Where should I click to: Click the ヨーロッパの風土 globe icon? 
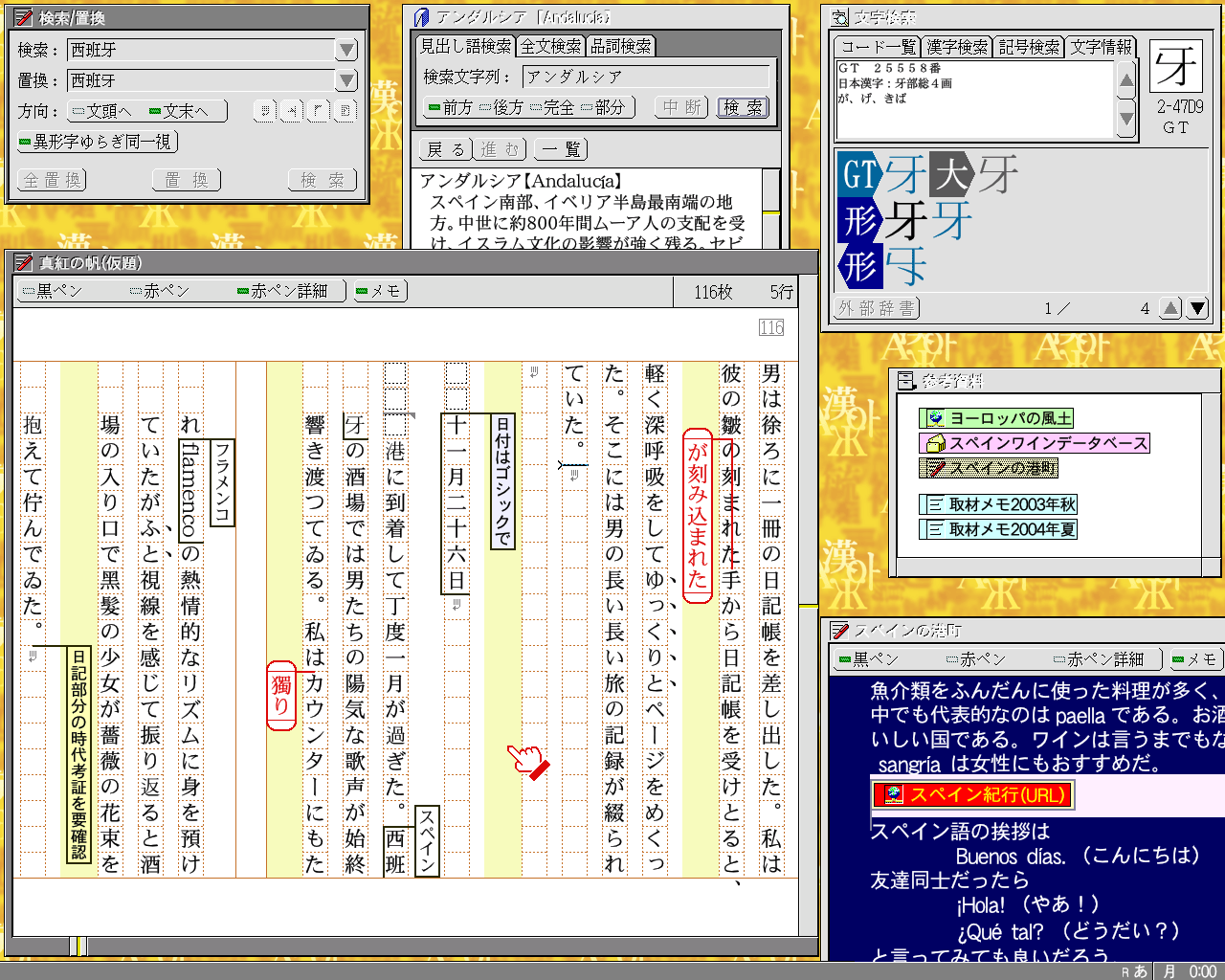pyautogui.click(x=935, y=418)
